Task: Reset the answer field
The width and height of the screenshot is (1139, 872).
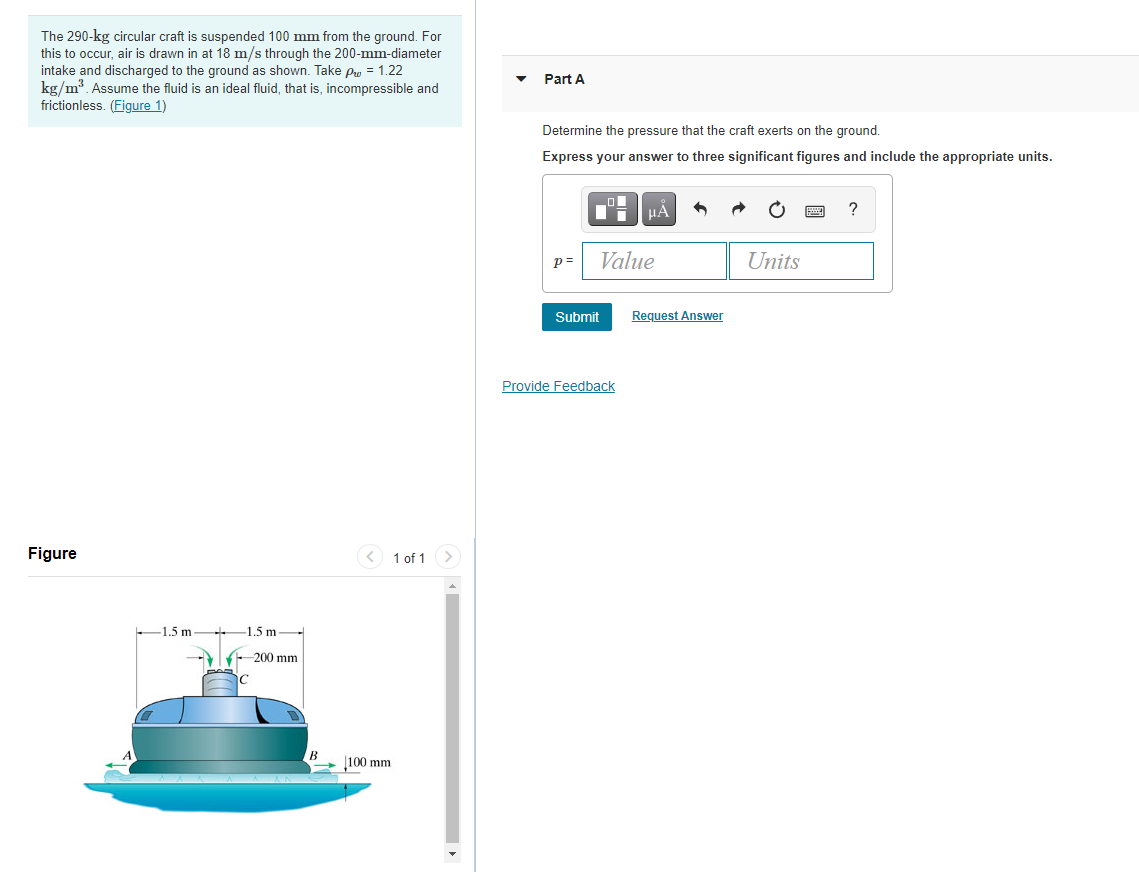Action: tap(777, 210)
